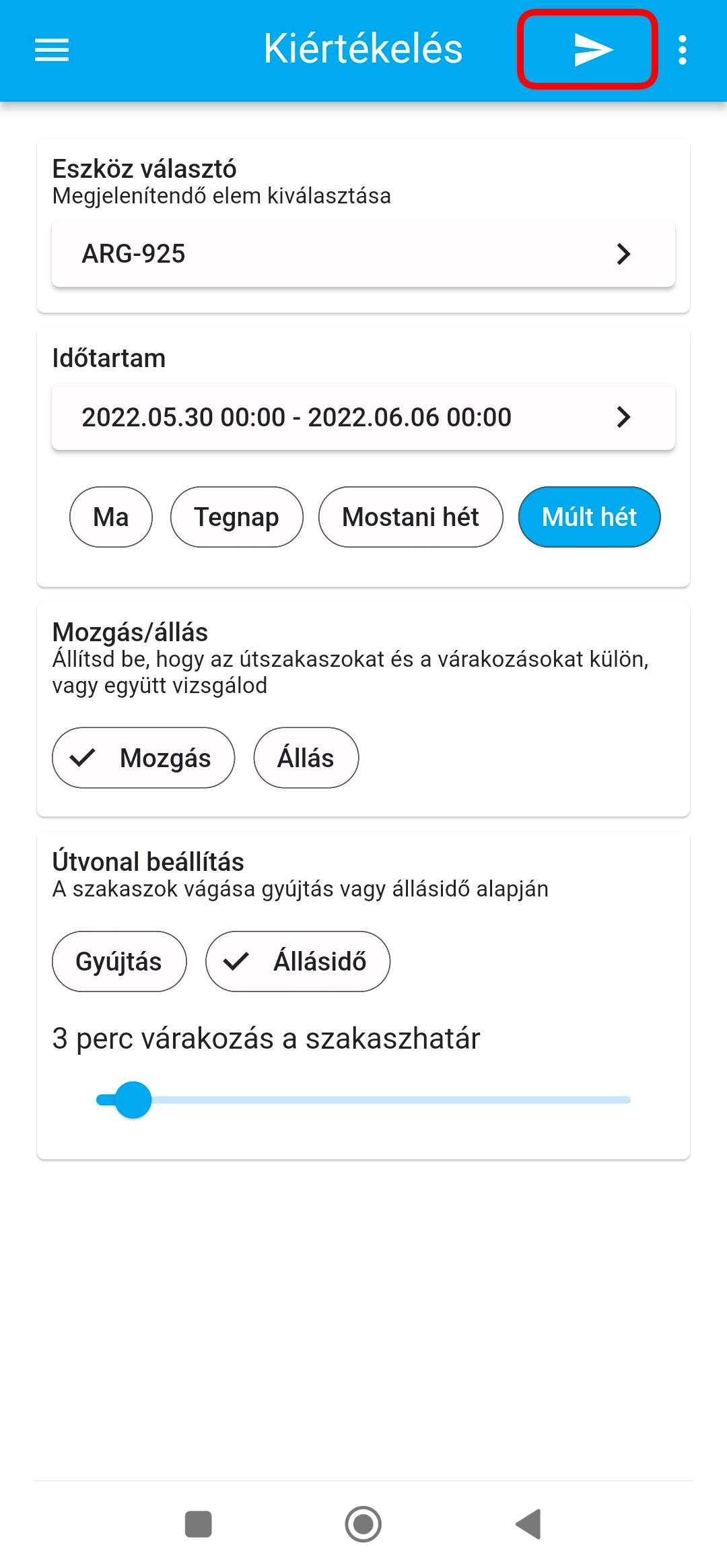Select the Gyújtás route option
The image size is (727, 1568).
click(x=119, y=961)
